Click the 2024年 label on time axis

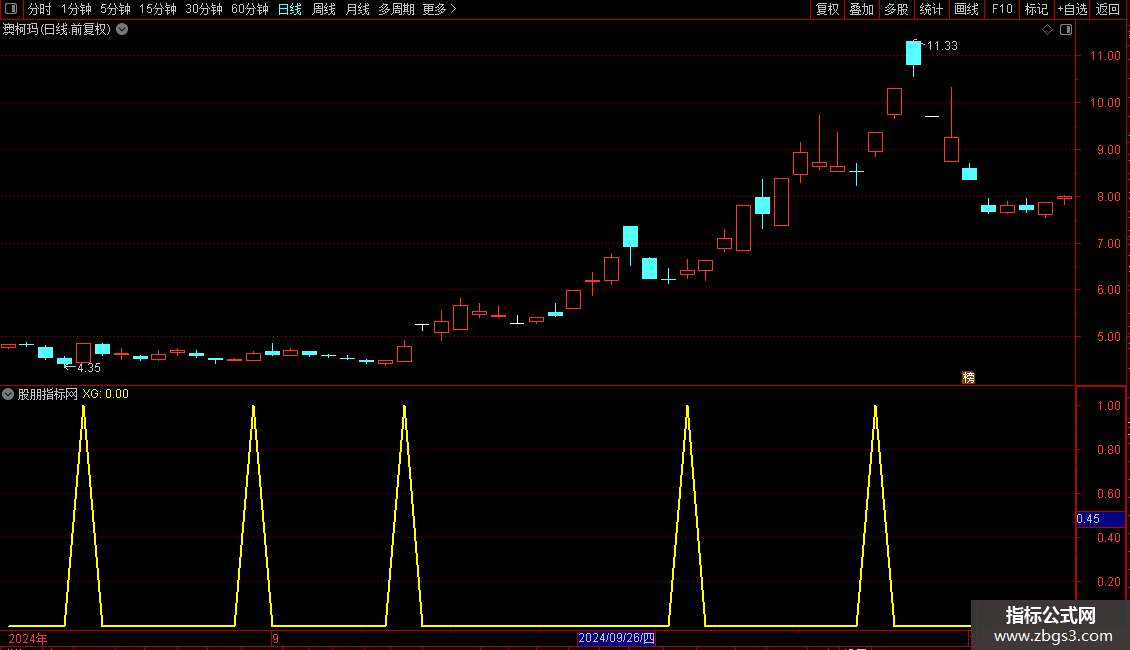(28, 638)
